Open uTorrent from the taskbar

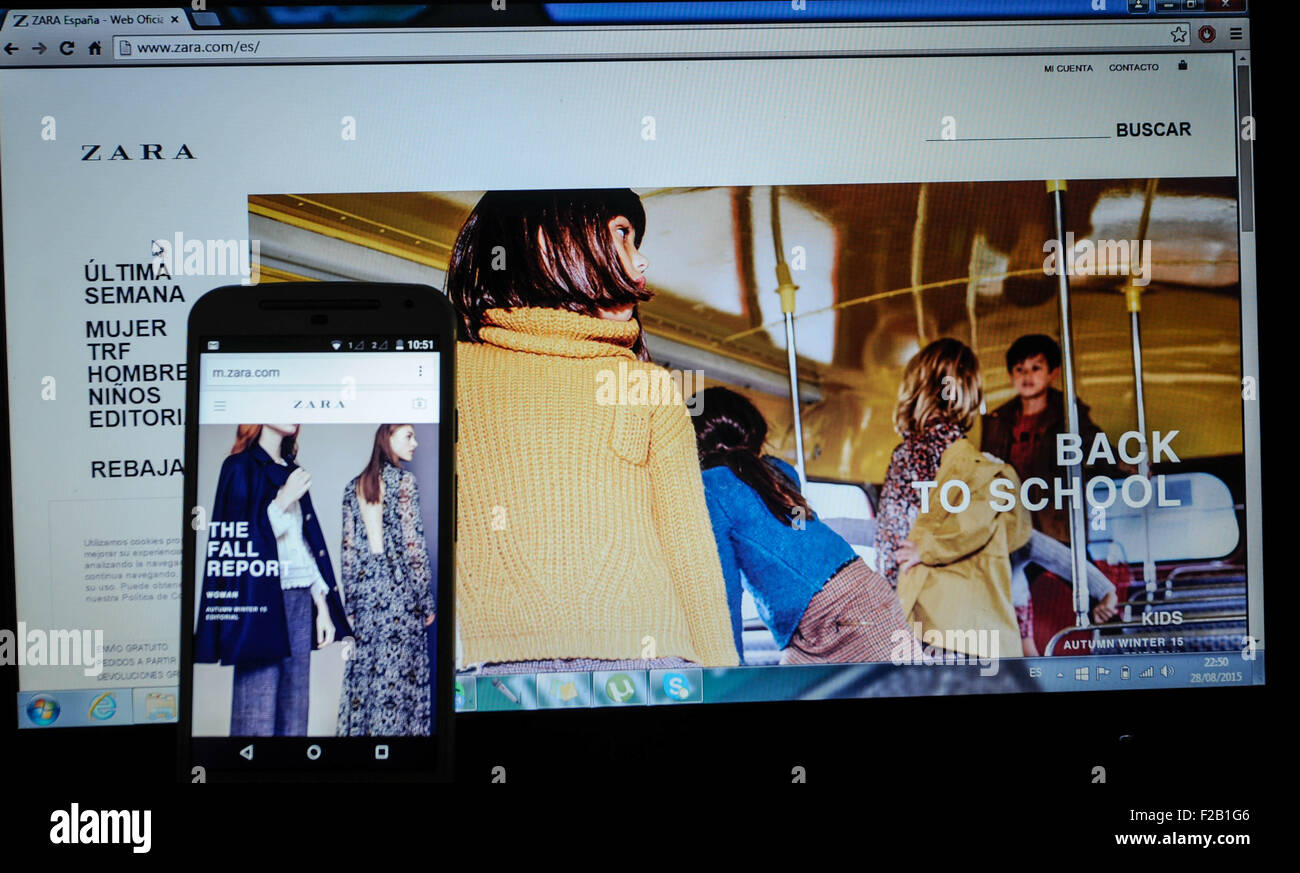619,688
